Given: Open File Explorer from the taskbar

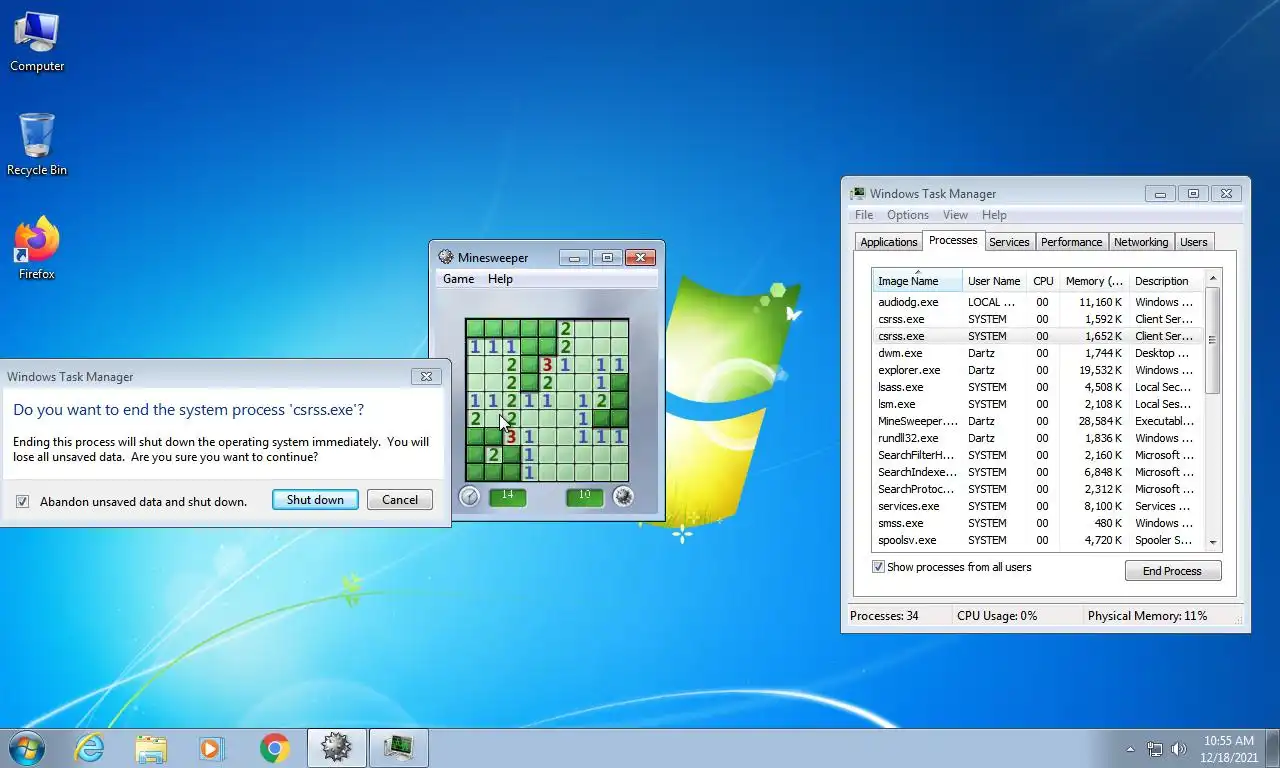Looking at the screenshot, I should (151, 748).
